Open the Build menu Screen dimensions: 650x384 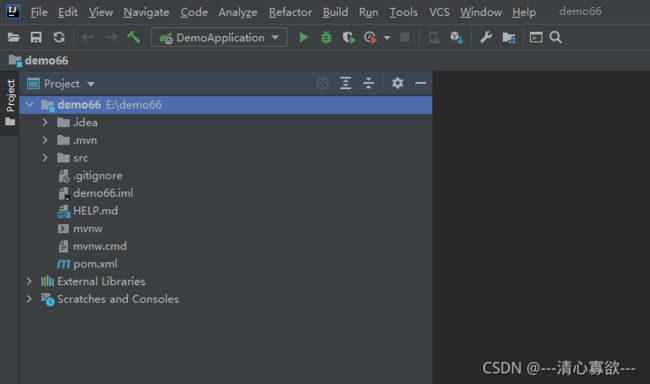tap(335, 12)
